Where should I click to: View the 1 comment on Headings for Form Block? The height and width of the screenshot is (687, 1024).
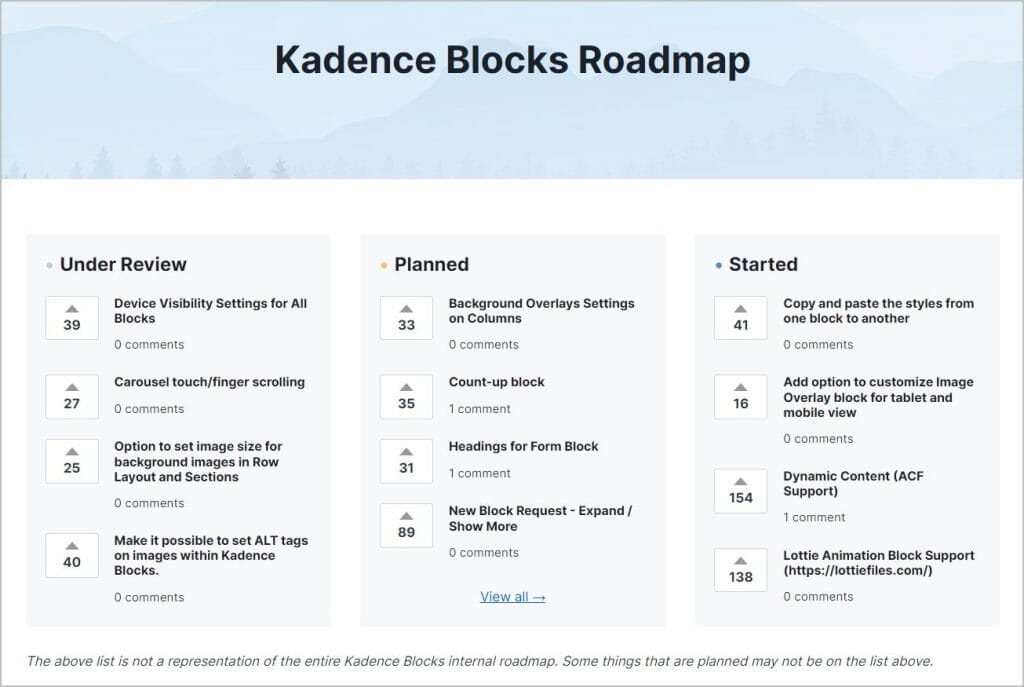[x=479, y=473]
